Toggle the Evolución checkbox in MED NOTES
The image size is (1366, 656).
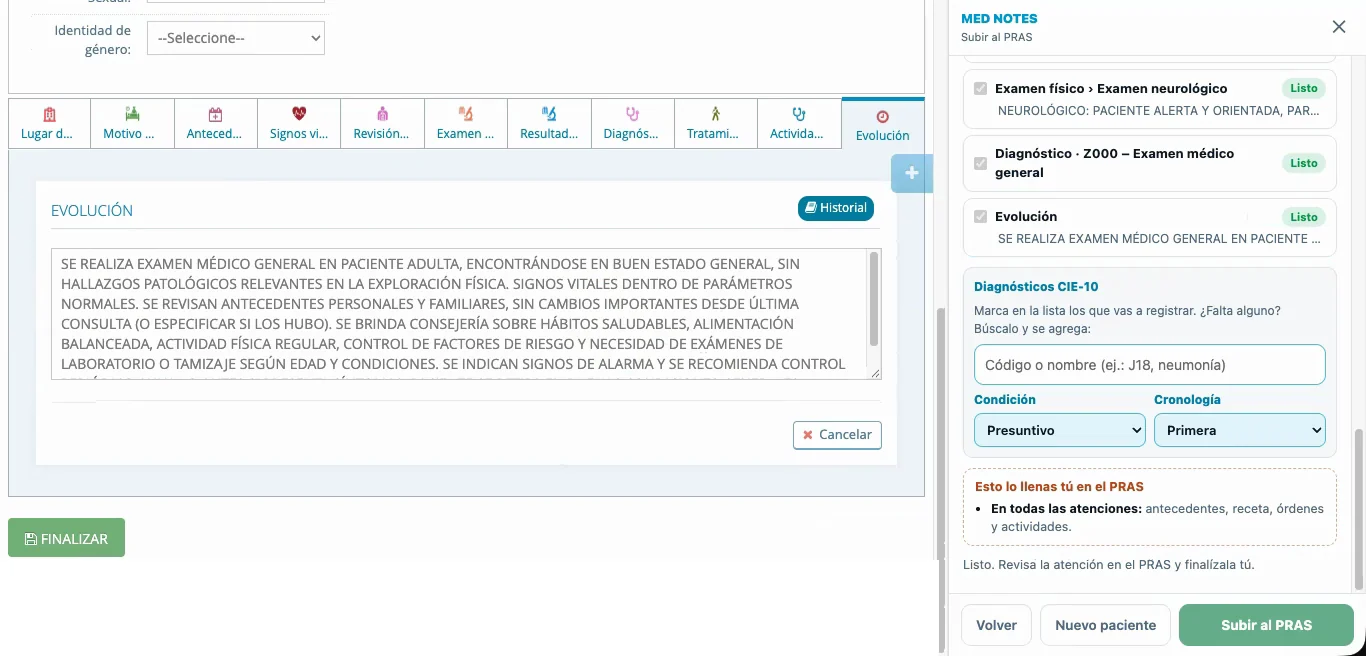pyautogui.click(x=981, y=216)
